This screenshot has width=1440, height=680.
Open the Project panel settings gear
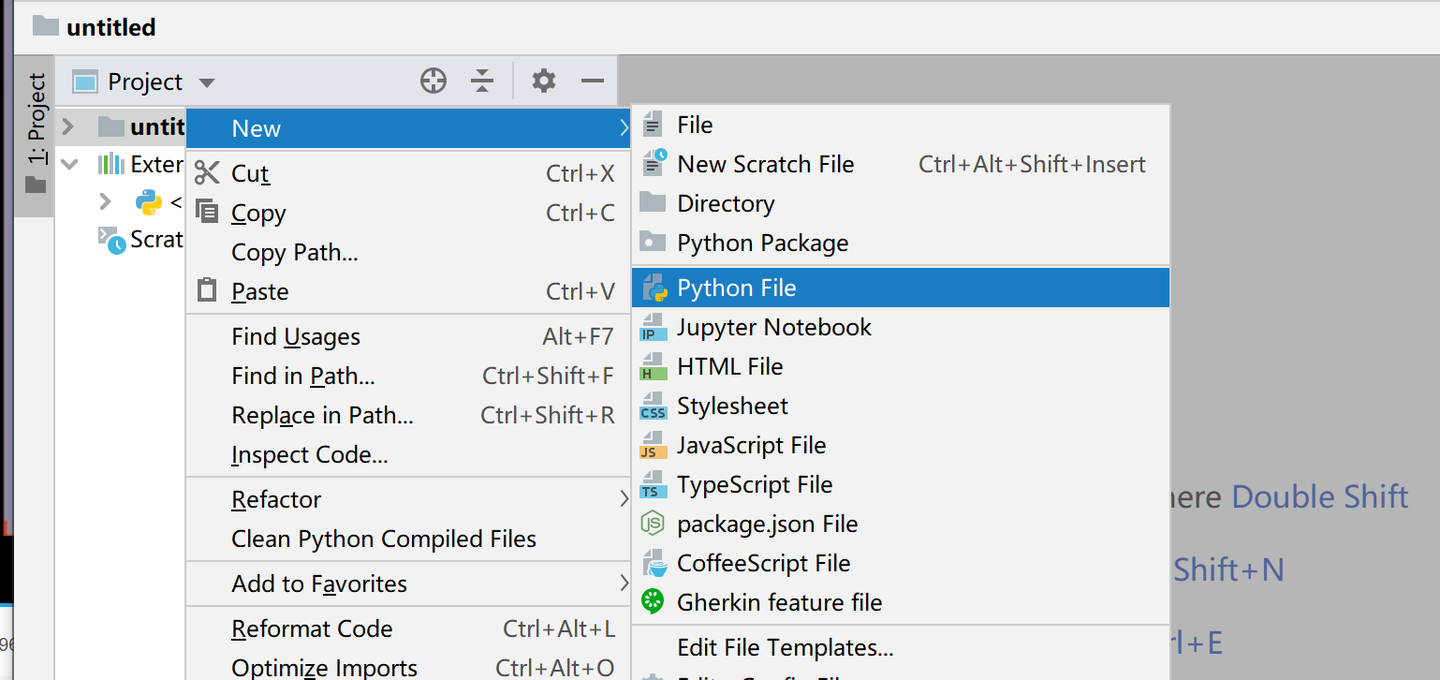543,81
